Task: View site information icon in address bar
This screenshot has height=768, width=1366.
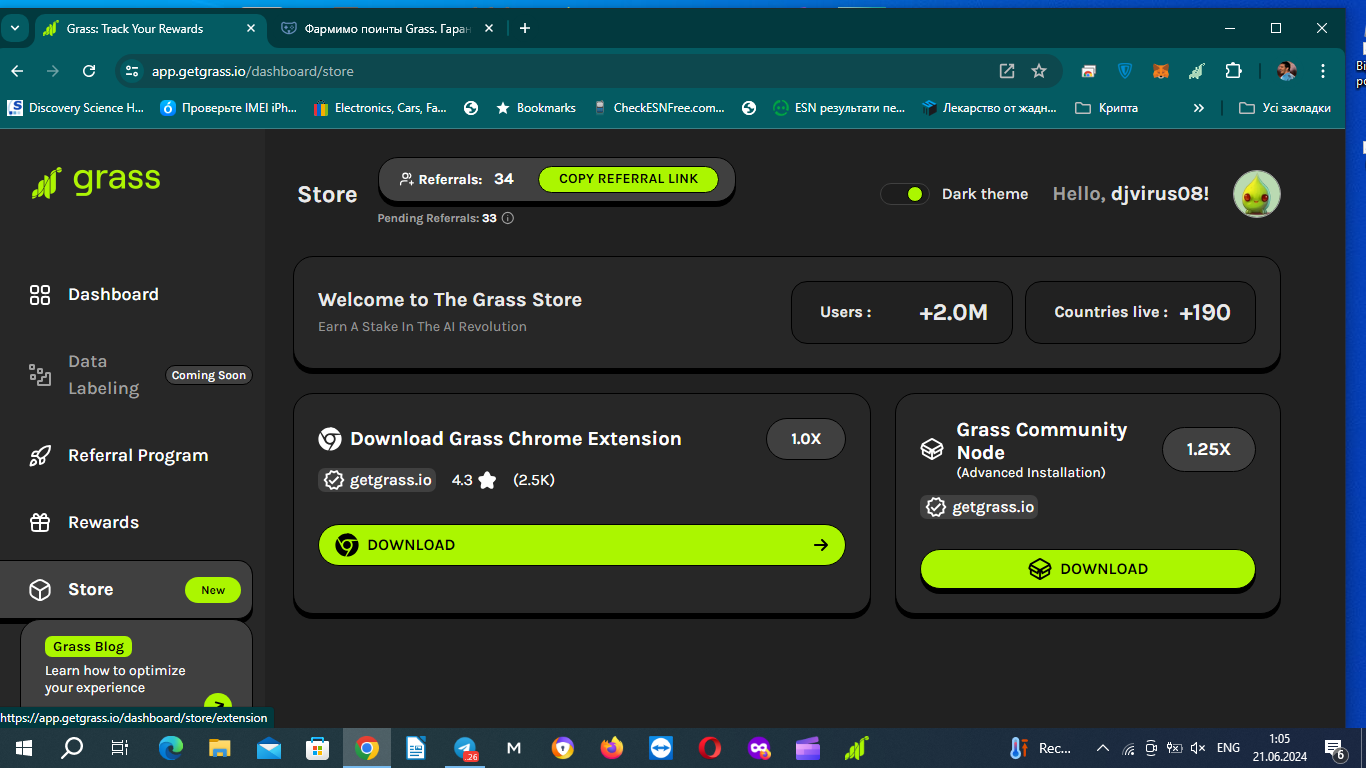Action: pyautogui.click(x=132, y=71)
